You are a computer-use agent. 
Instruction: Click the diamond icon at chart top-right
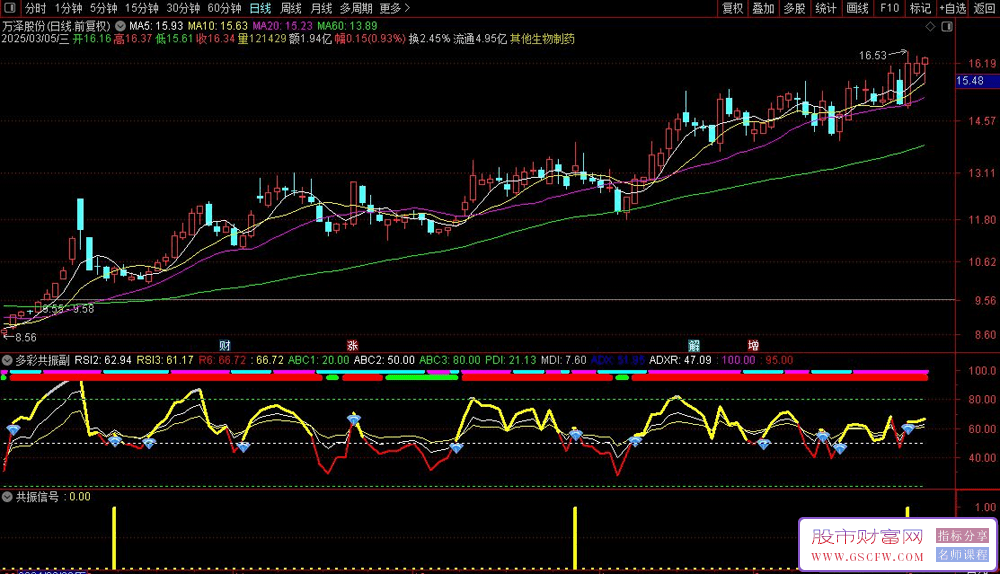[932, 25]
